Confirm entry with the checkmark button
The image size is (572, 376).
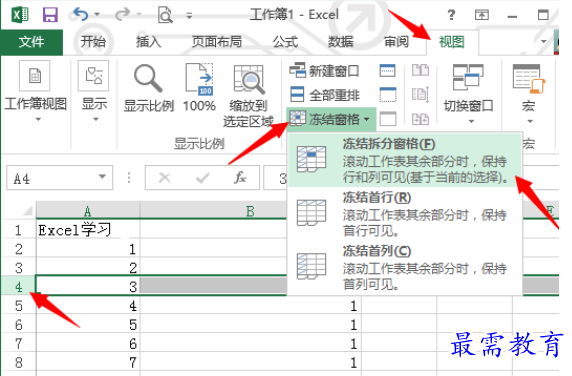tap(202, 178)
